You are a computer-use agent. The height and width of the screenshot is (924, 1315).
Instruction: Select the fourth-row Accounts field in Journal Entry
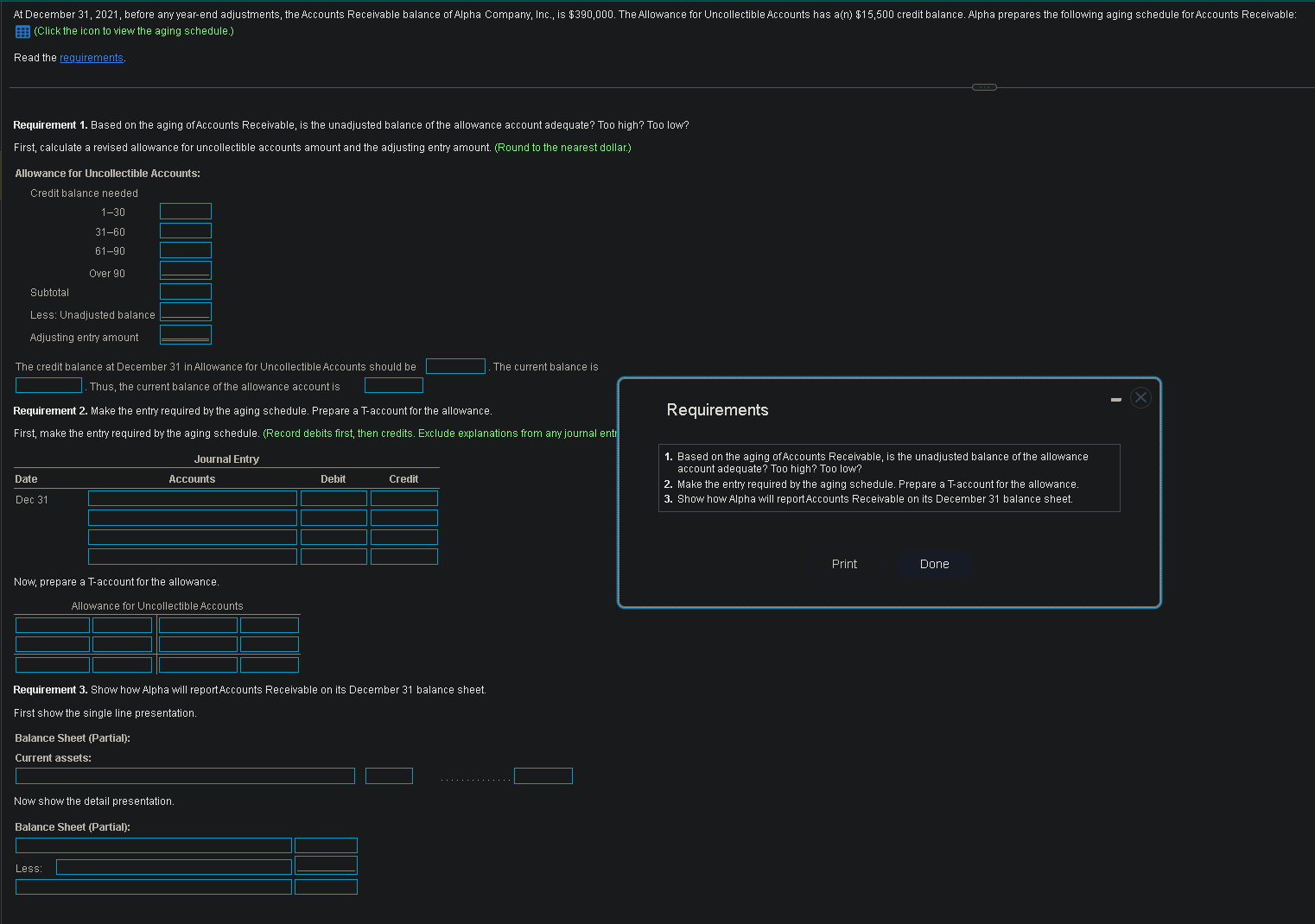click(193, 557)
